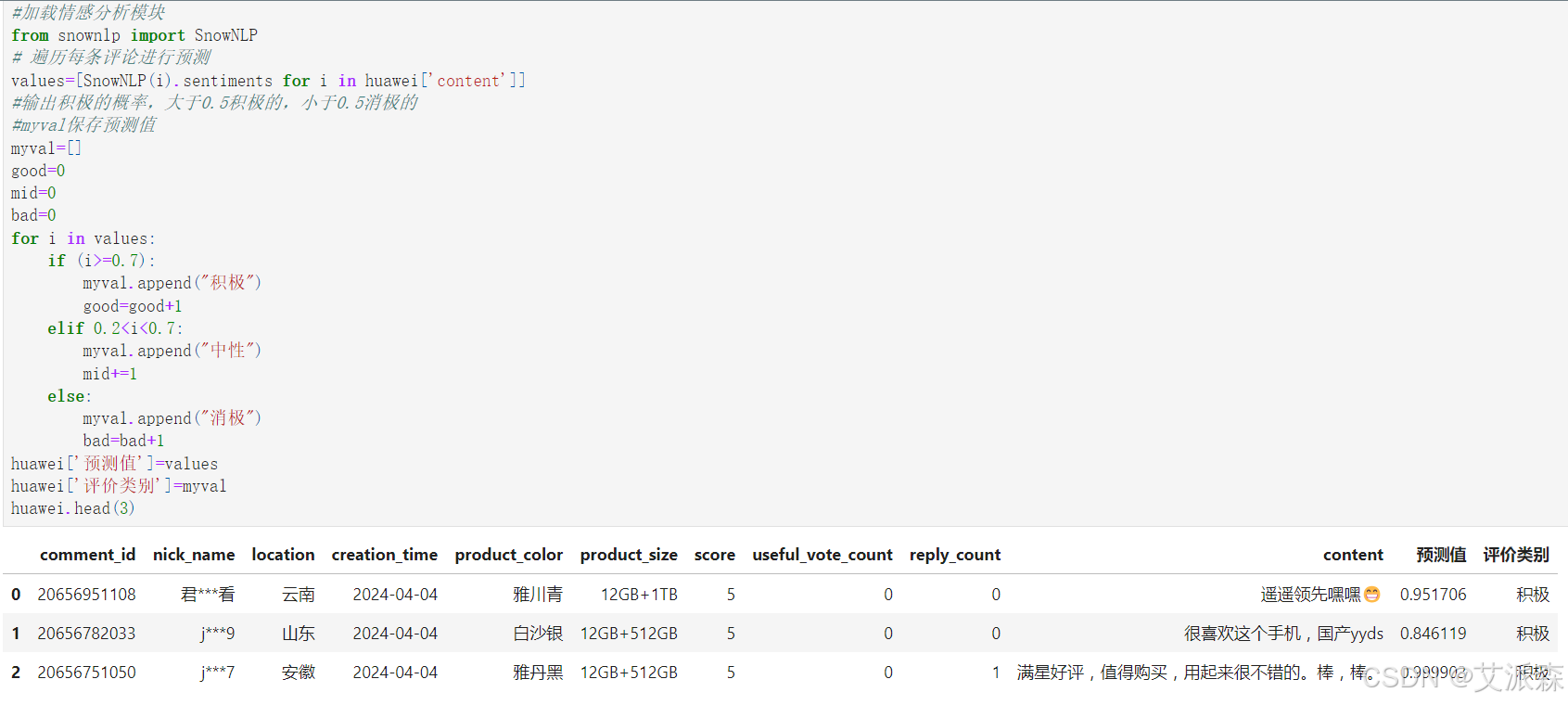Select comment id 20656951108 cell

coord(86,595)
